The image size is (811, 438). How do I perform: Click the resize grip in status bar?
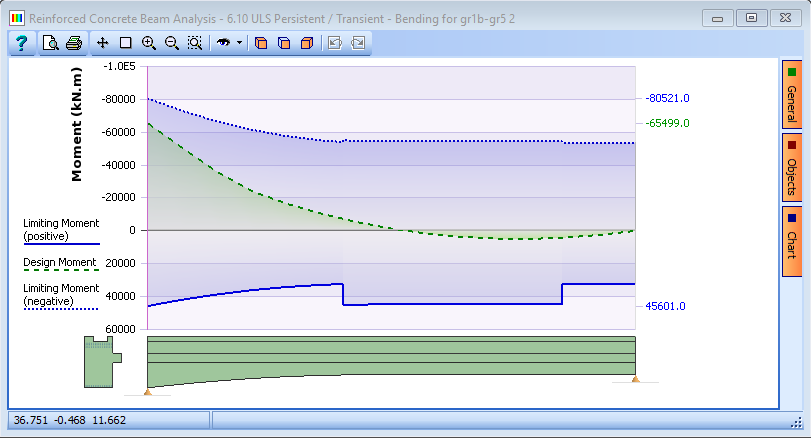point(797,423)
